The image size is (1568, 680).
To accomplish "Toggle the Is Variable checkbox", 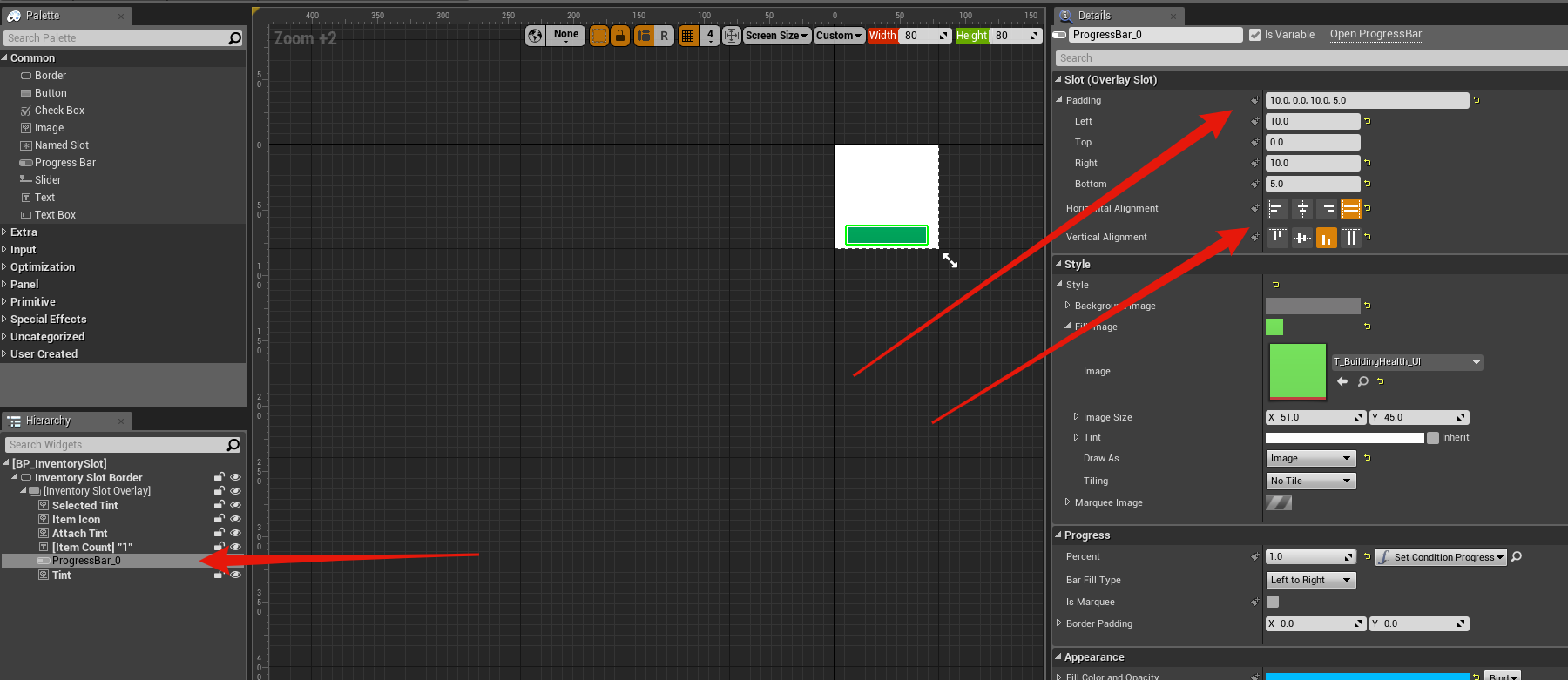I will 1255,35.
